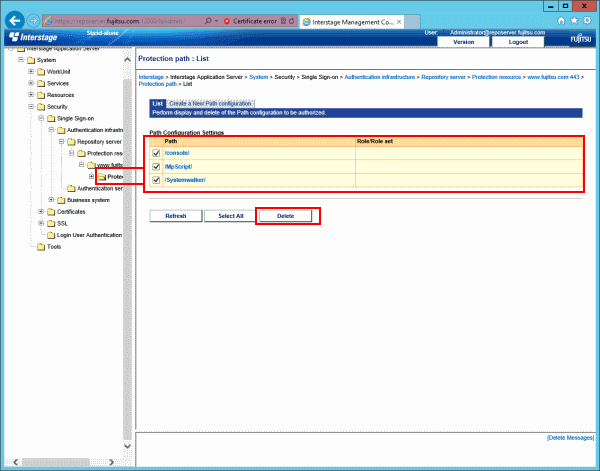Open the Repository server breadcrumb link
This screenshot has height=471, width=600.
click(443, 77)
